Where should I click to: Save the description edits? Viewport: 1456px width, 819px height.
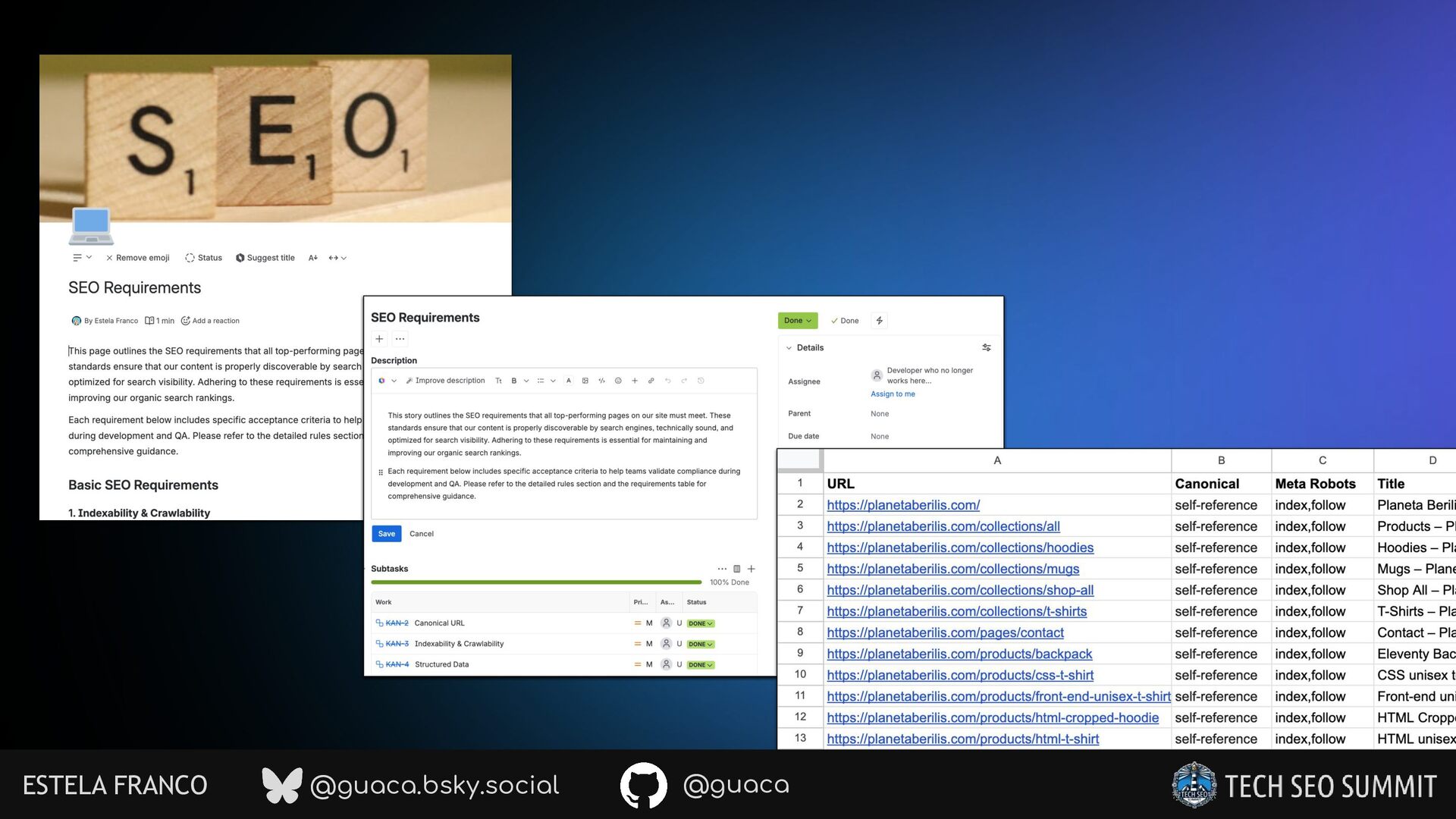[386, 534]
